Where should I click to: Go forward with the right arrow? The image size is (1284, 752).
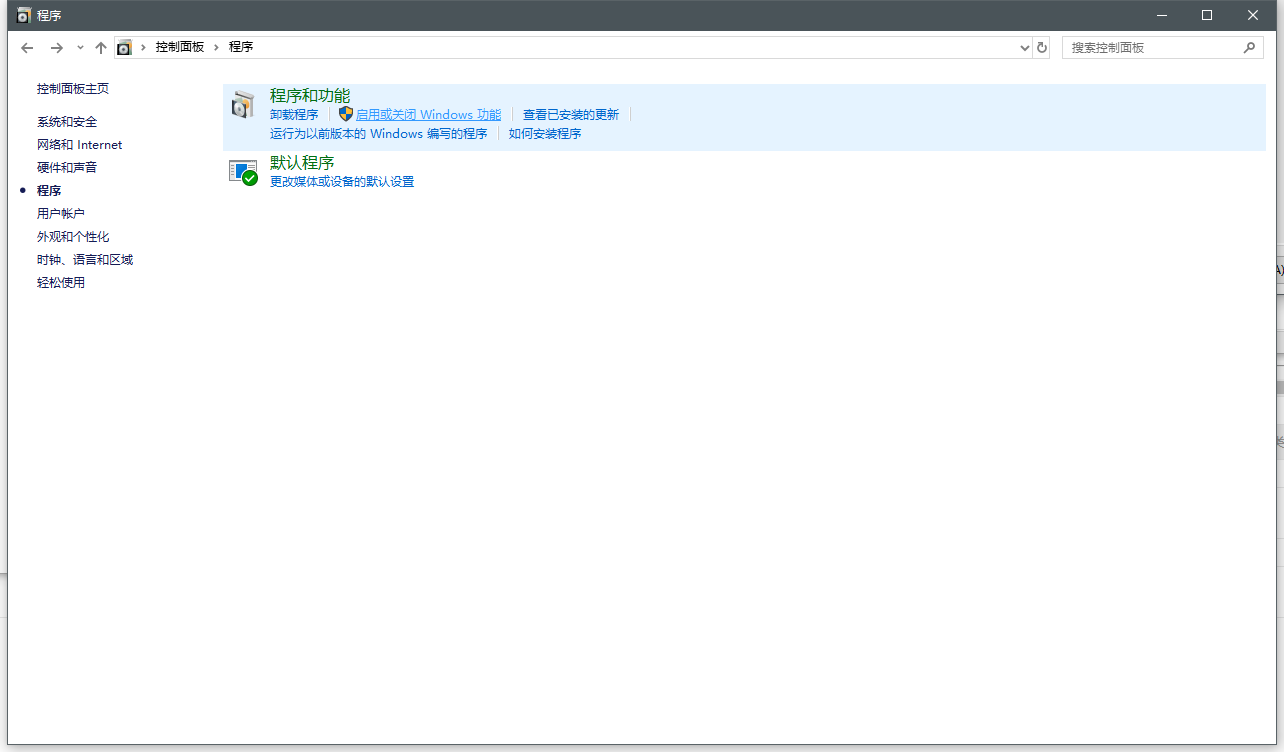click(x=56, y=47)
